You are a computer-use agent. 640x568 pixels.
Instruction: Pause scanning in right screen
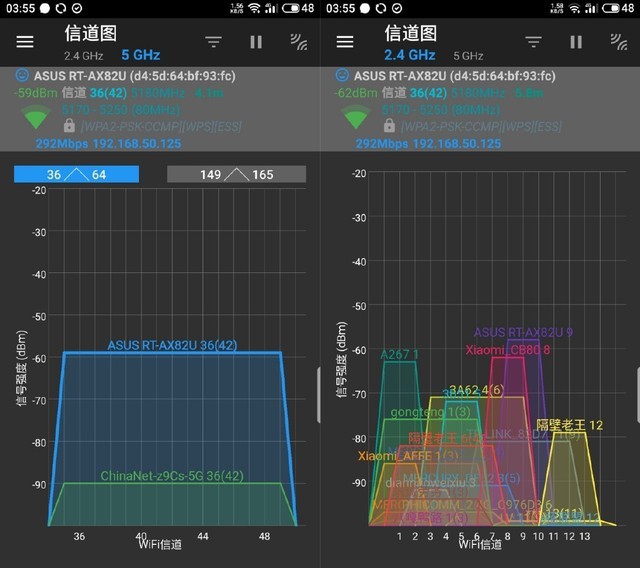click(x=576, y=42)
